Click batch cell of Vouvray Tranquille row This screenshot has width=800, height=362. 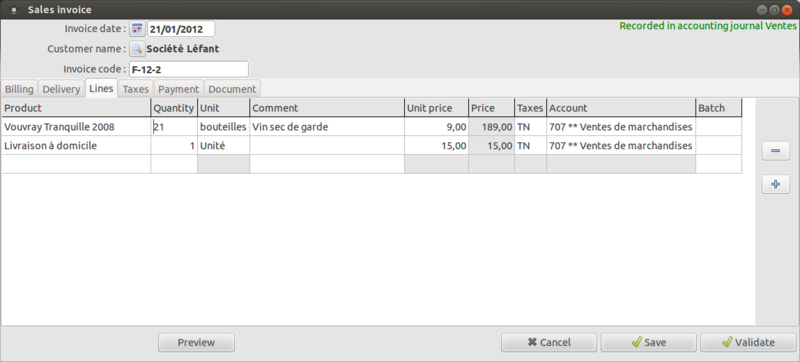pyautogui.click(x=718, y=127)
